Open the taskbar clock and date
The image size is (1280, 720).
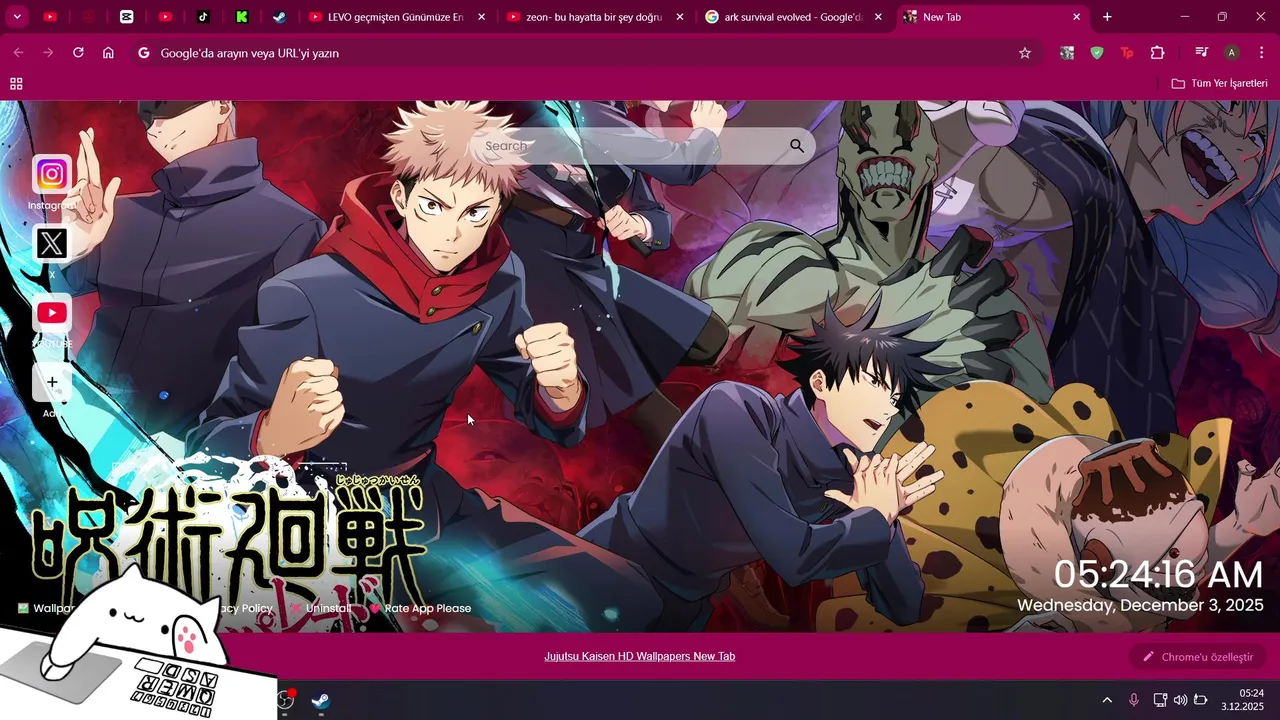pyautogui.click(x=1243, y=700)
